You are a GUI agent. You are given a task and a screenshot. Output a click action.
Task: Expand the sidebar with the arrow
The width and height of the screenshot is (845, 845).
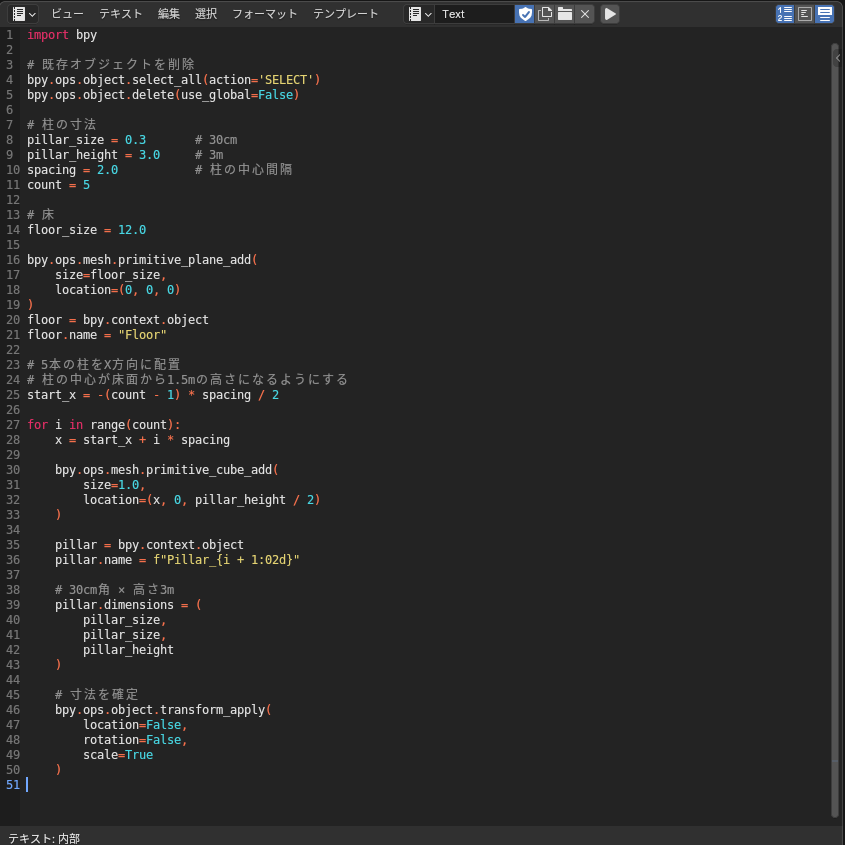coord(838,58)
